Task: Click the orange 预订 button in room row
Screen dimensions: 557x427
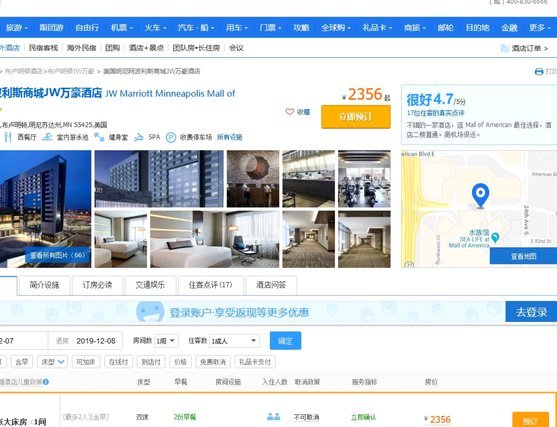Action: click(x=530, y=420)
